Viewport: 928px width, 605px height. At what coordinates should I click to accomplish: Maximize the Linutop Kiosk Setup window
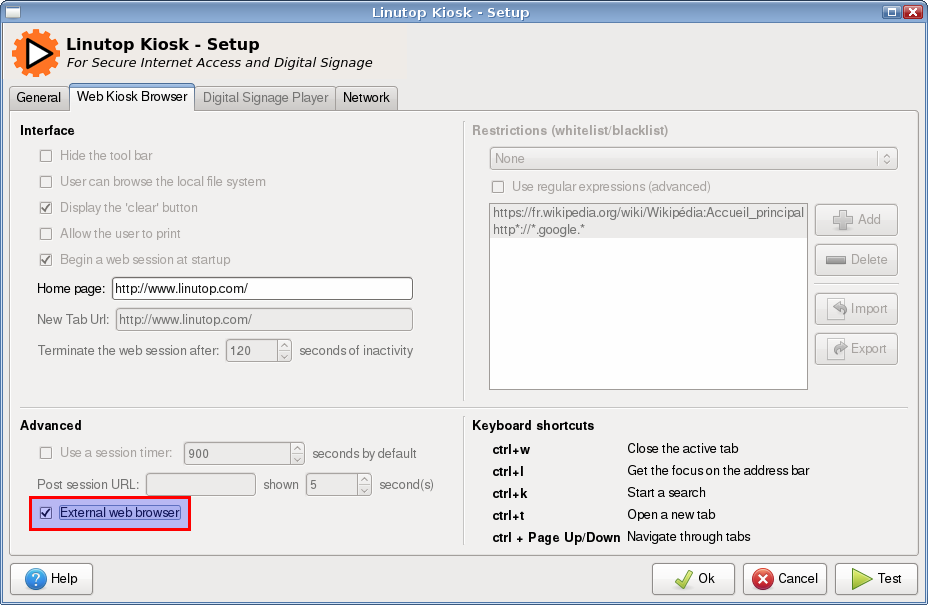coord(891,12)
